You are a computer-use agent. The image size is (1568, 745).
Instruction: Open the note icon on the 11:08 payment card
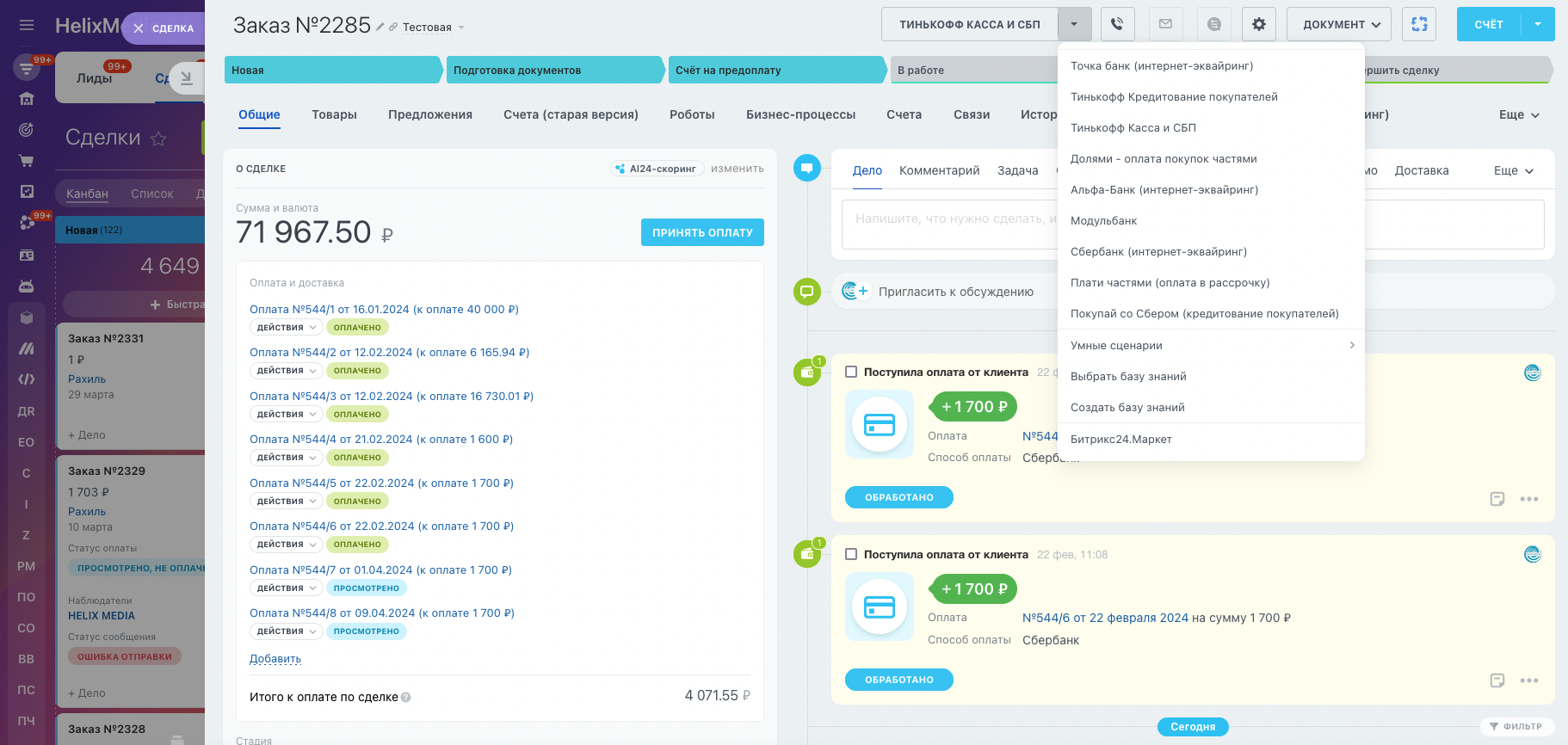[1497, 680]
